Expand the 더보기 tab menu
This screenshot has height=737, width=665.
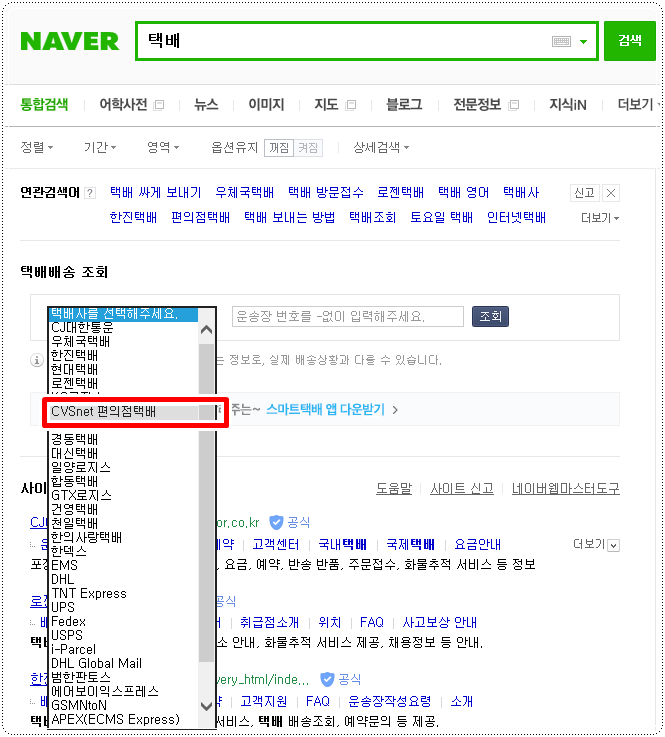(x=638, y=104)
